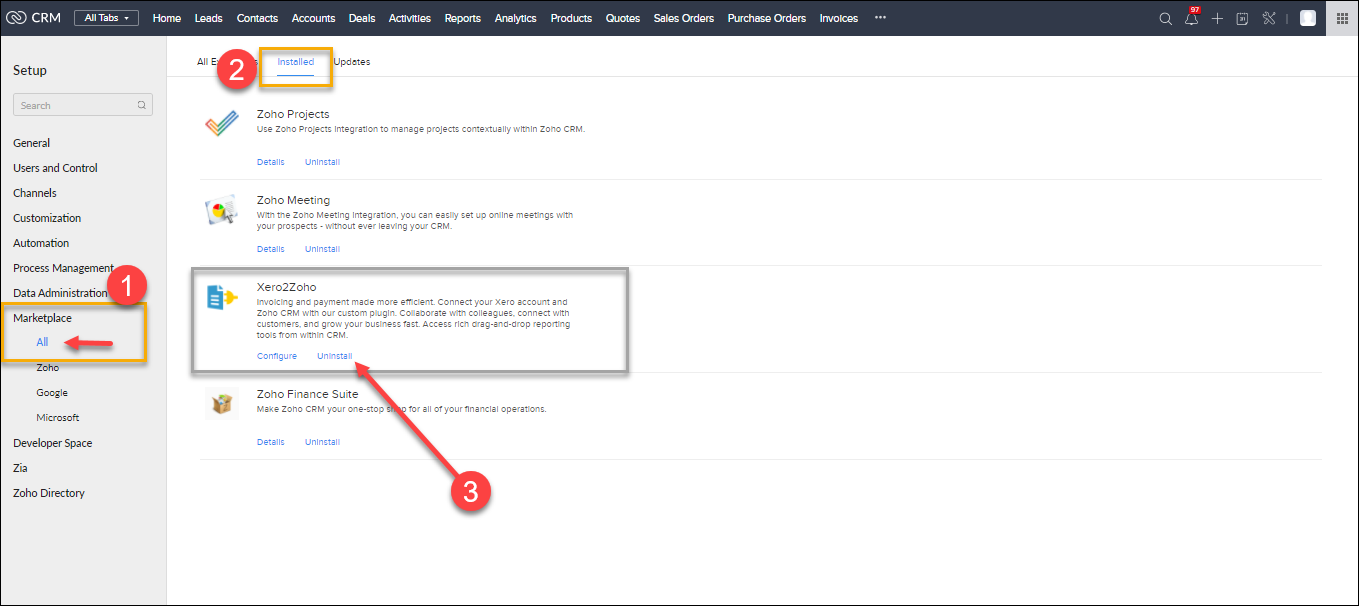Open Details for Zoho Projects
This screenshot has height=606, width=1359.
(x=271, y=162)
